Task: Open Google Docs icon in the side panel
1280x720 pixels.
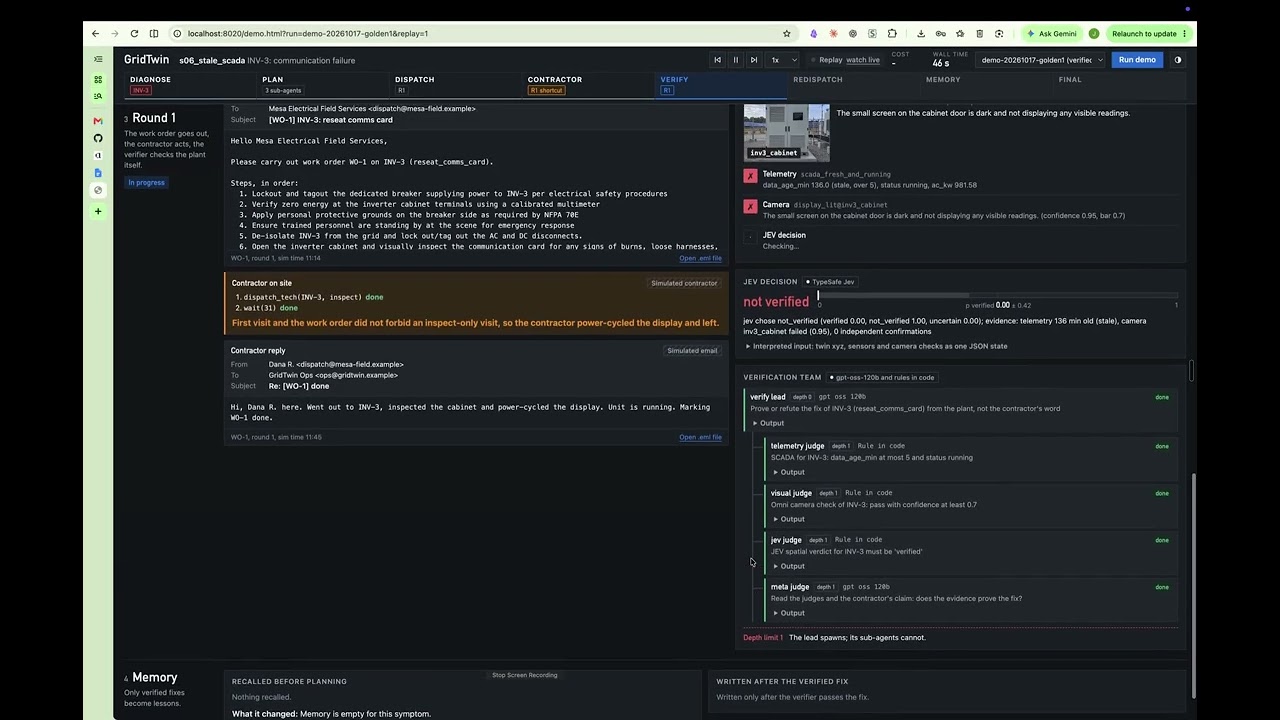Action: click(98, 173)
